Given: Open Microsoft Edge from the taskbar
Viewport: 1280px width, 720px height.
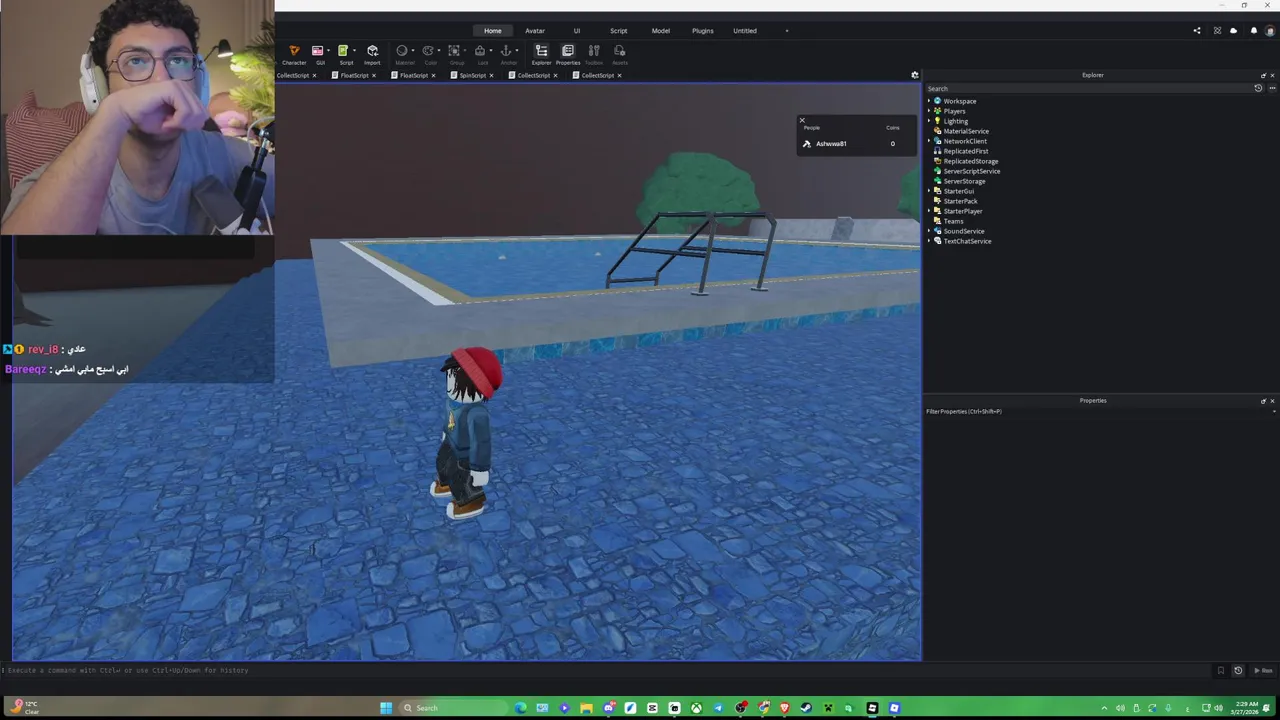Looking at the screenshot, I should tap(520, 708).
